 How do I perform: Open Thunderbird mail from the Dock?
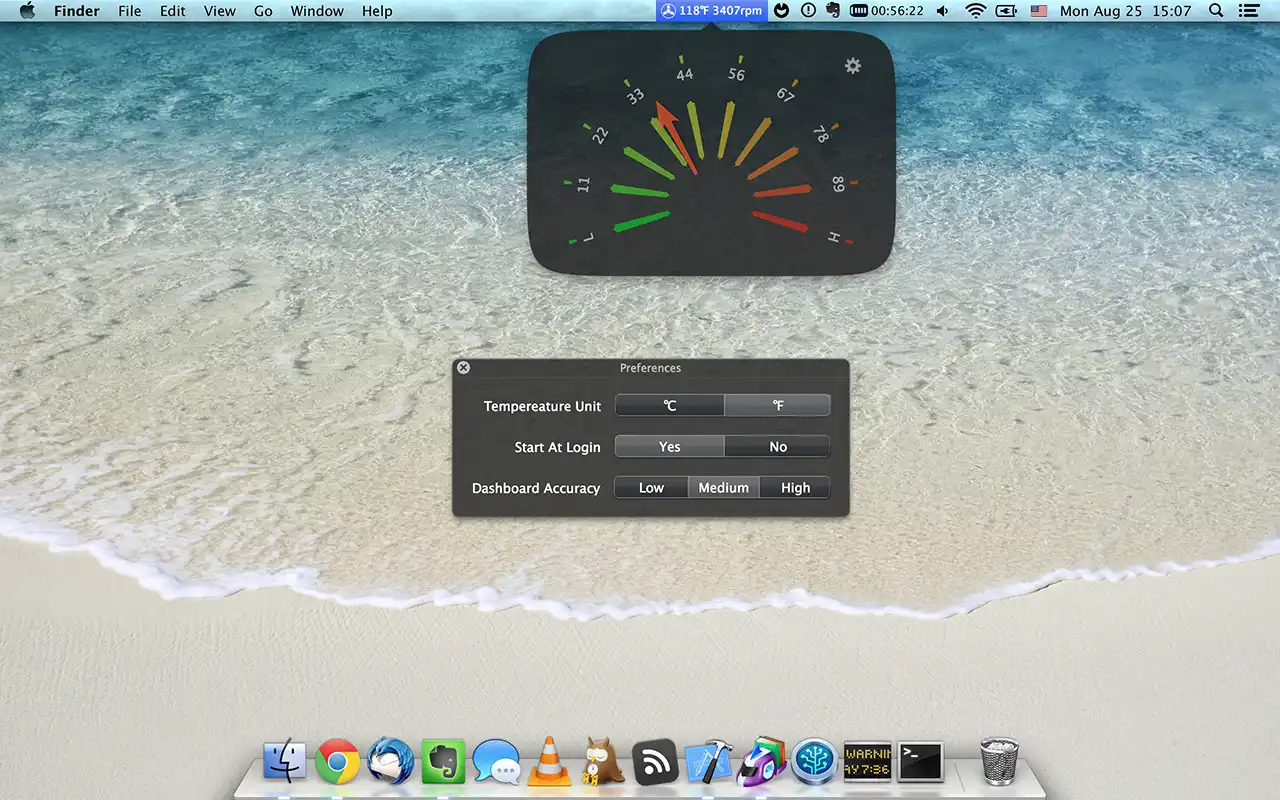(x=391, y=762)
